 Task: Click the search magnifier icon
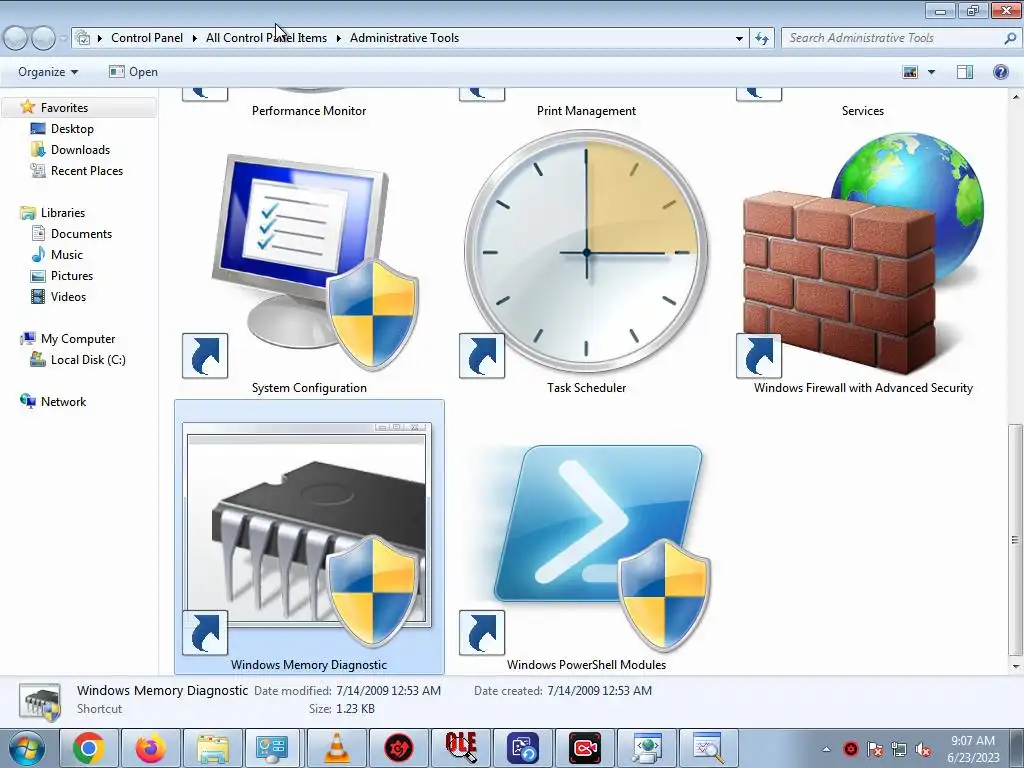[1010, 38]
